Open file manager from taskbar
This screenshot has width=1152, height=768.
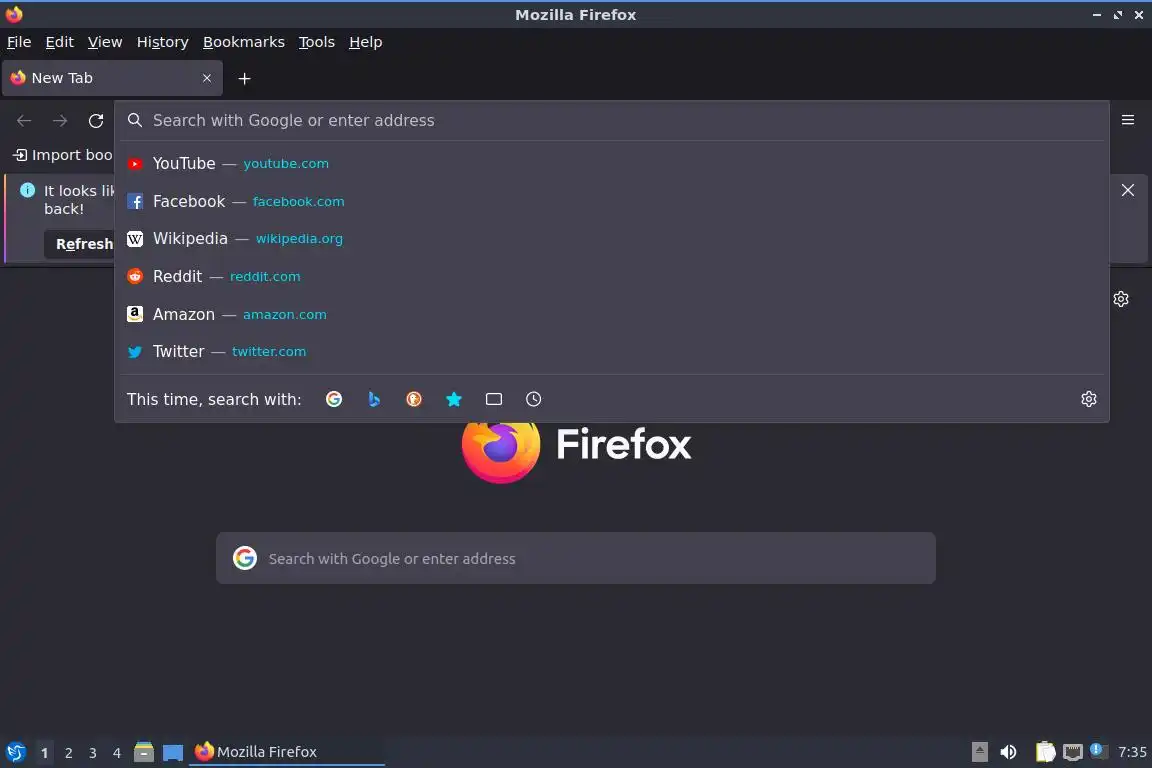pyautogui.click(x=144, y=752)
